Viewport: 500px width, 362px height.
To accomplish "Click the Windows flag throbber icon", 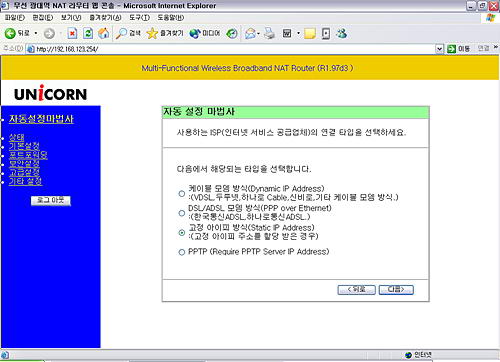I will pos(490,18).
